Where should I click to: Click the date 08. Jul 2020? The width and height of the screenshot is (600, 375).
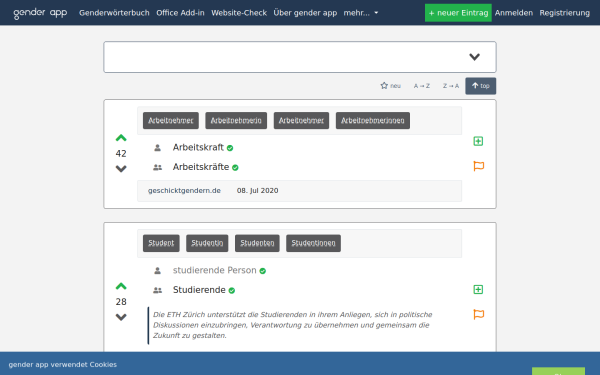pos(258,191)
